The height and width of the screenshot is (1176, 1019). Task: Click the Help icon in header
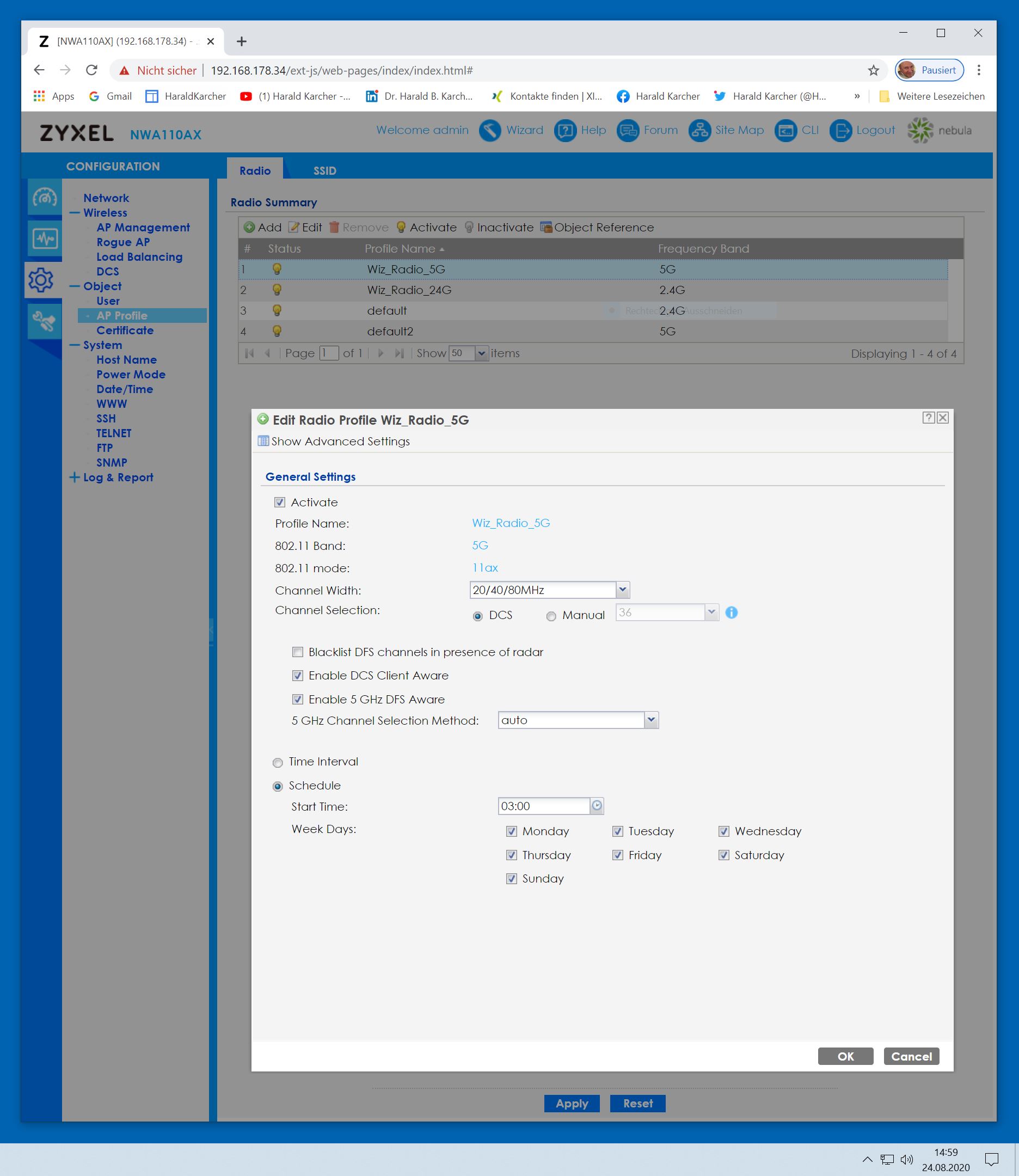(564, 130)
